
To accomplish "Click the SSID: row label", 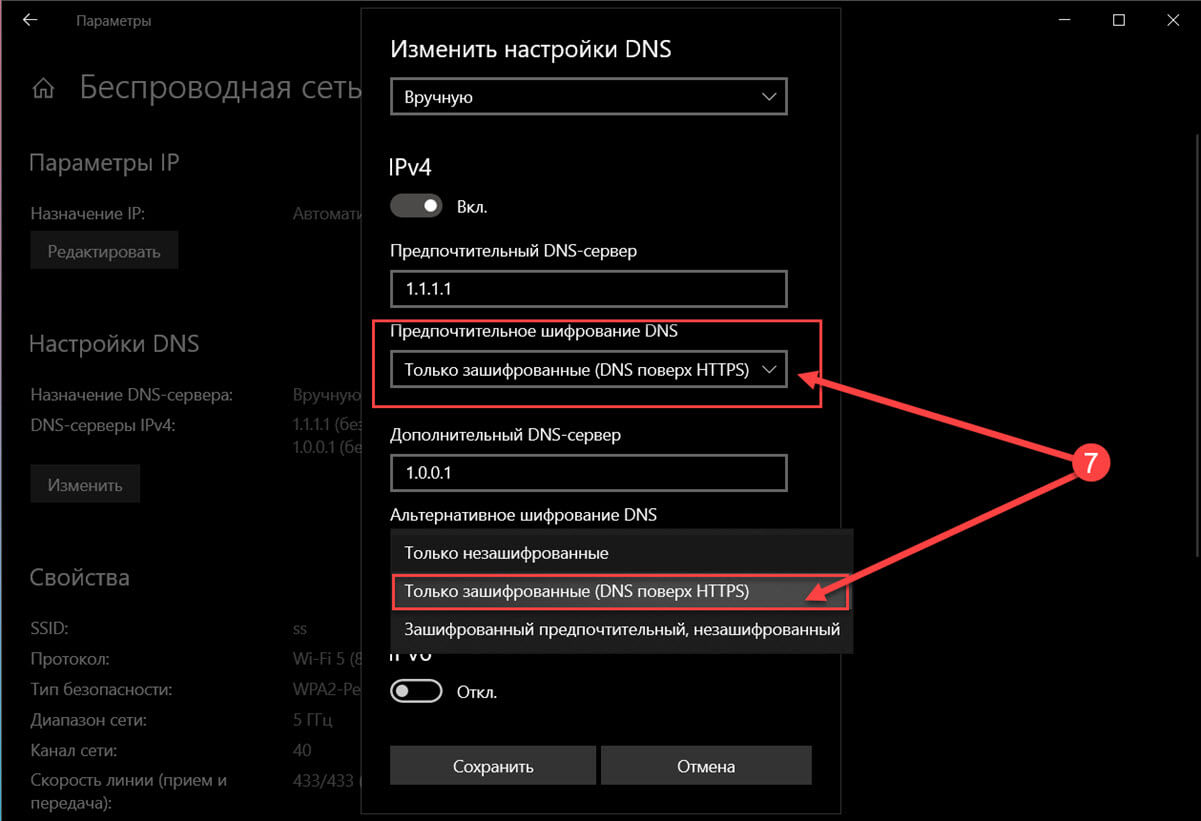I will pyautogui.click(x=50, y=629).
